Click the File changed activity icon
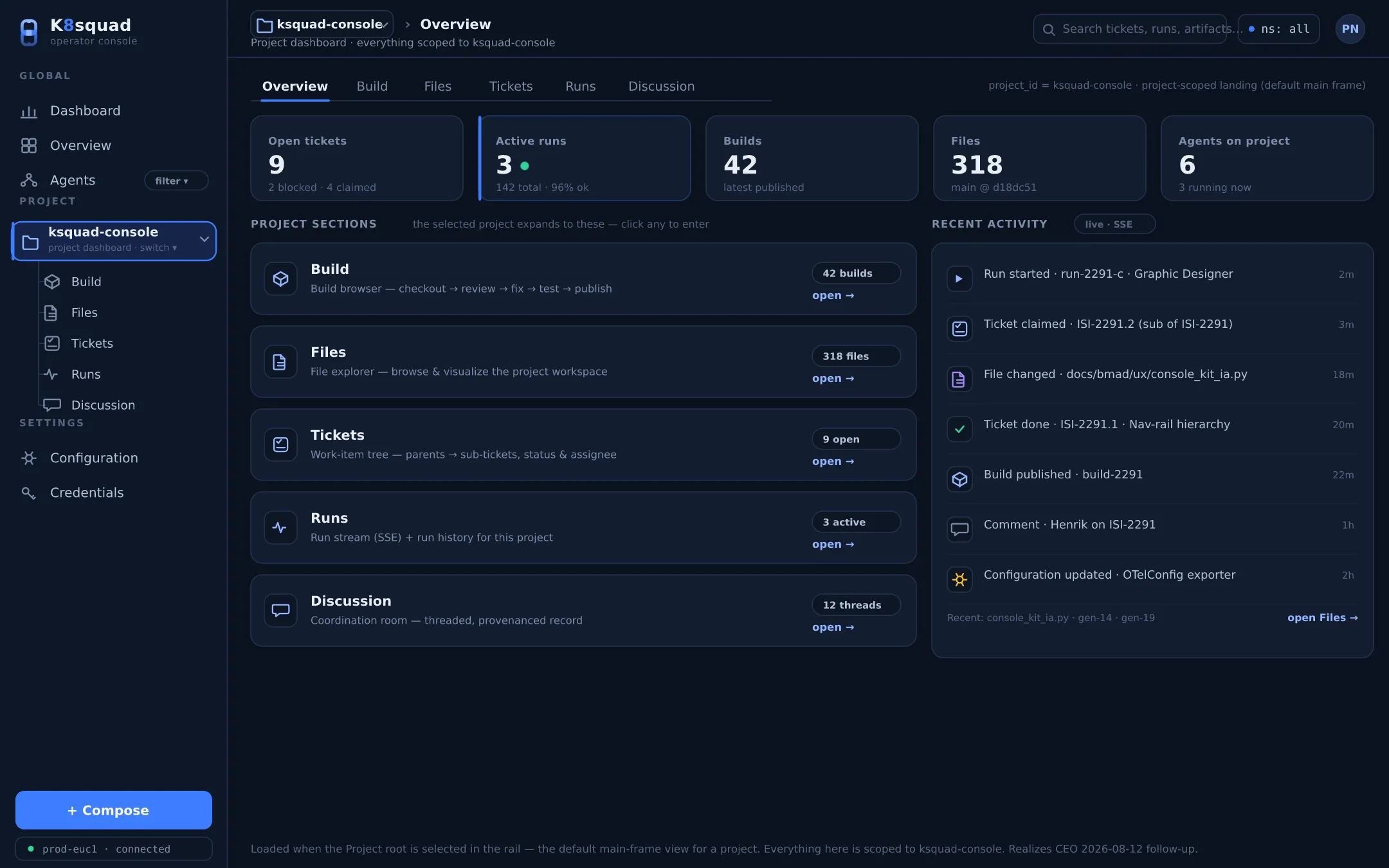 (x=959, y=379)
